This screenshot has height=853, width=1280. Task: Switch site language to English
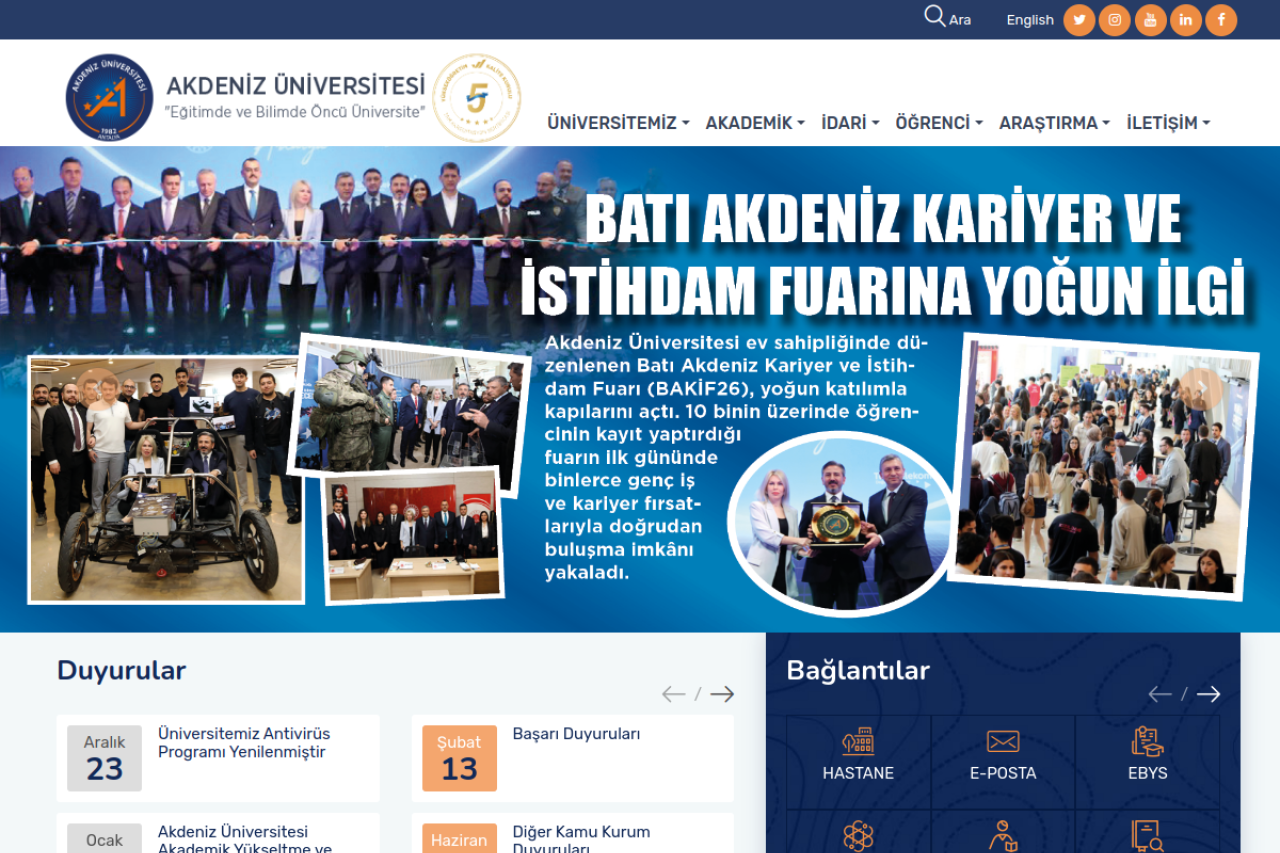tap(1030, 20)
